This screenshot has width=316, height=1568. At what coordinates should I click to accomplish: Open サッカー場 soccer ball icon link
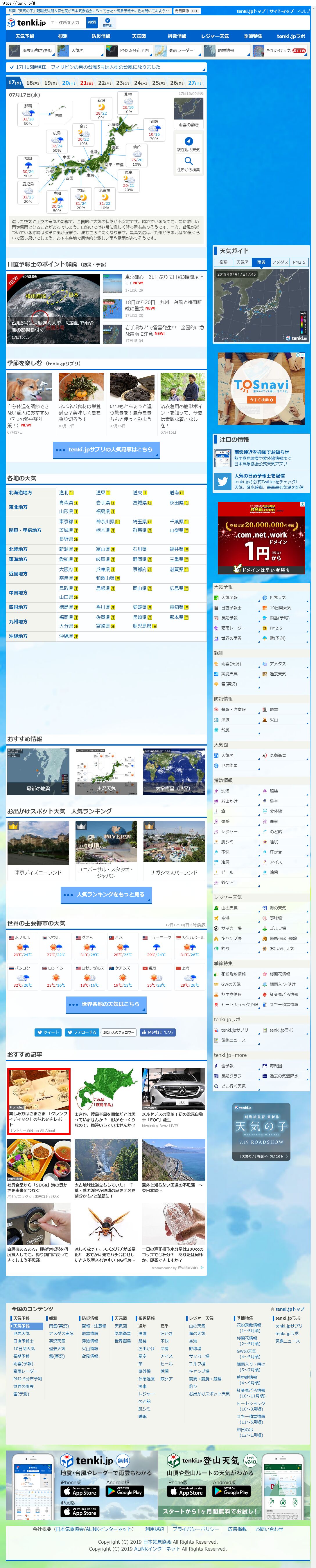pos(216,928)
